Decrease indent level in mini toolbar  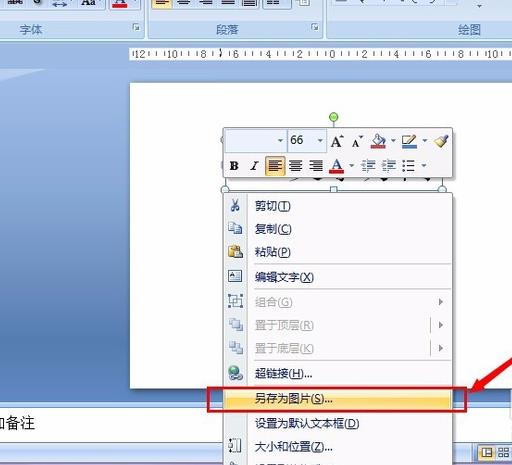coord(368,166)
